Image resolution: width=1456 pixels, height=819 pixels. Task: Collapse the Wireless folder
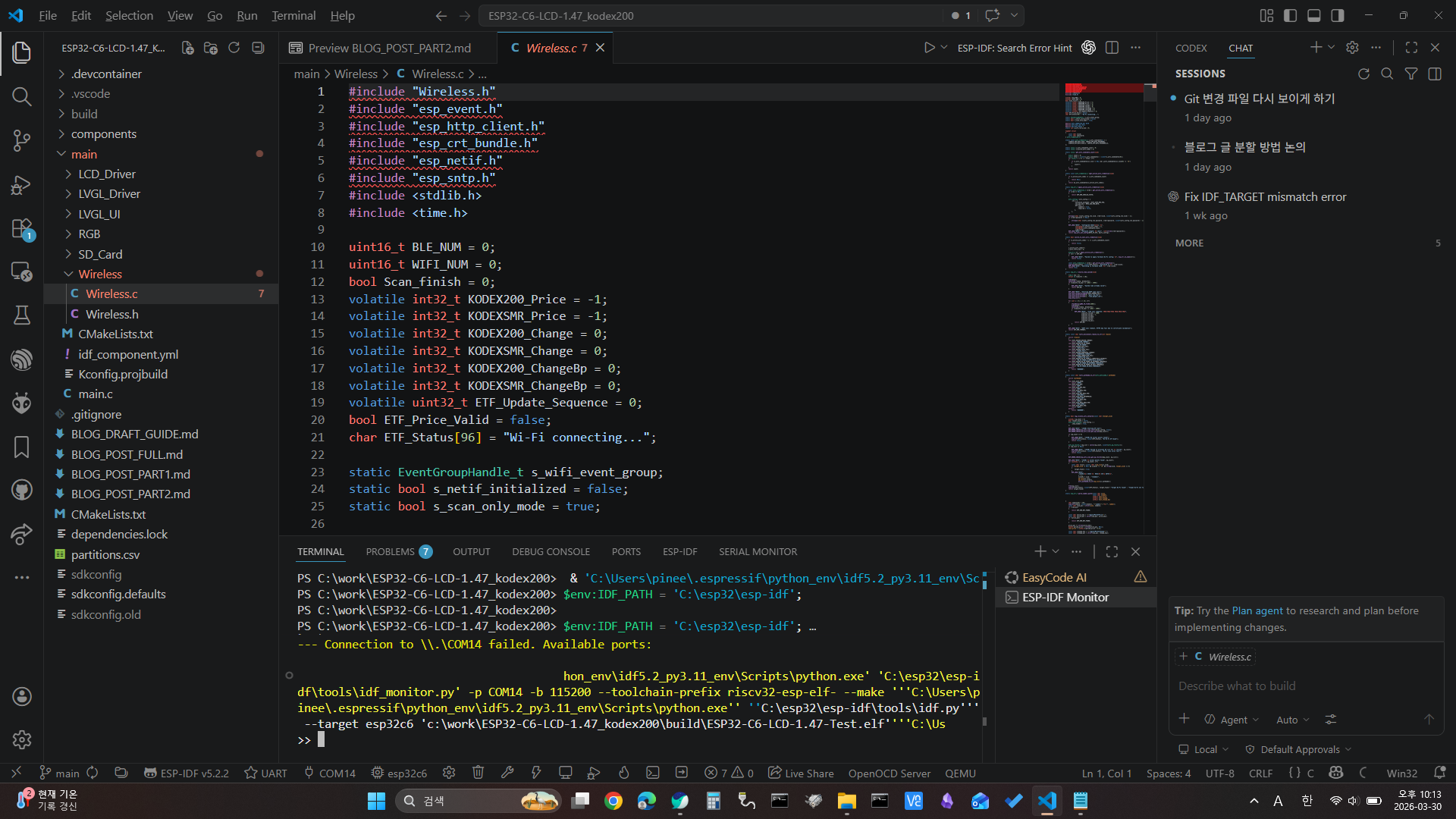(99, 274)
